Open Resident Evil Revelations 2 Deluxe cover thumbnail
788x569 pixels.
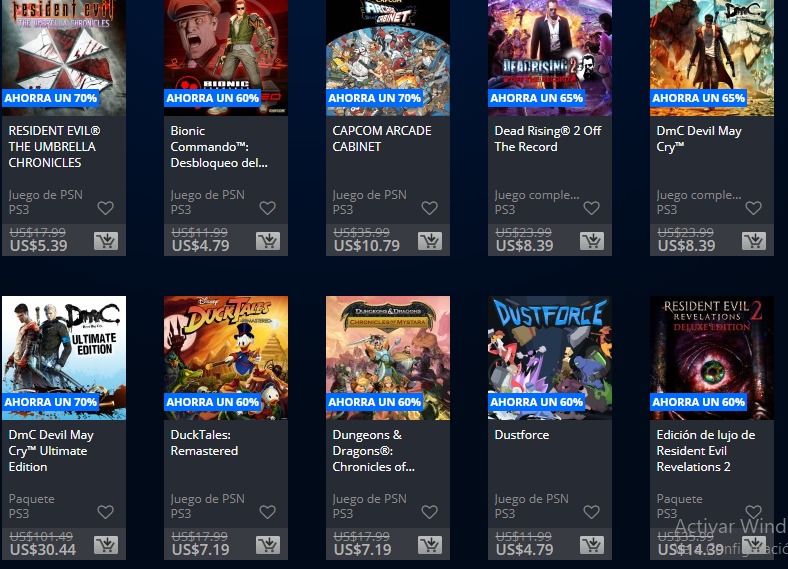tap(712, 358)
